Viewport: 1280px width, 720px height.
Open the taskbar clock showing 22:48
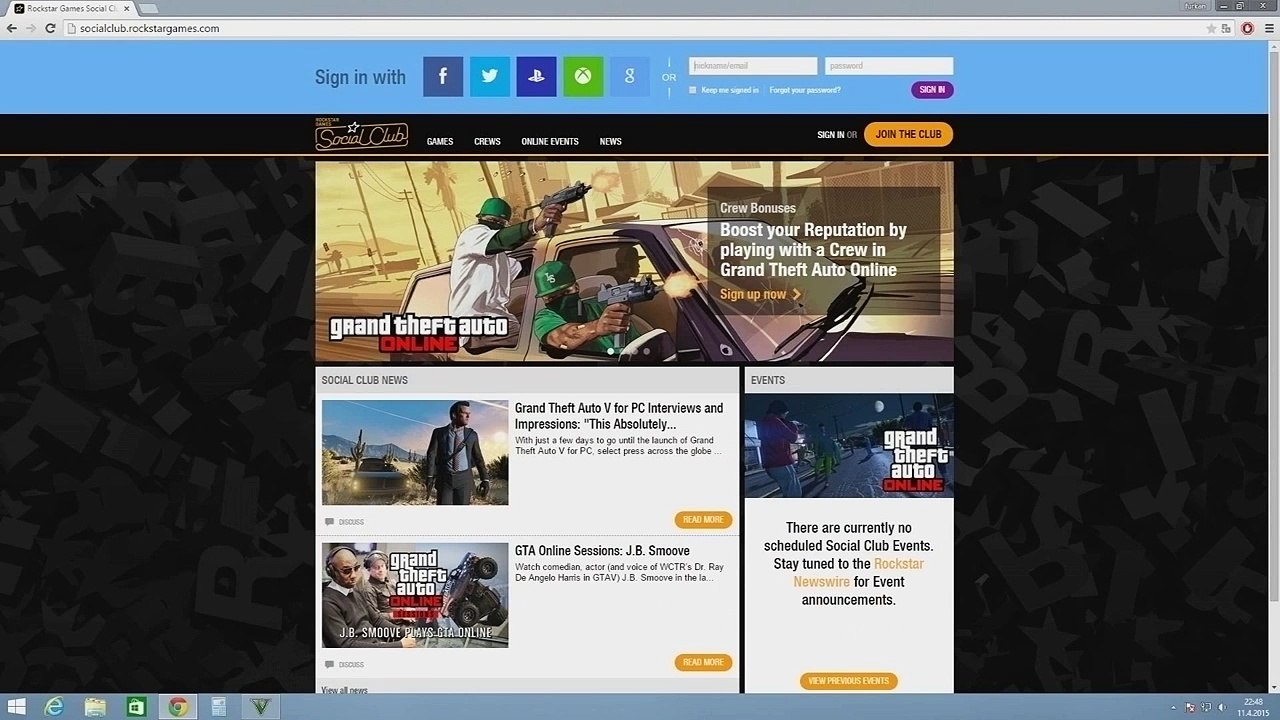point(1253,707)
